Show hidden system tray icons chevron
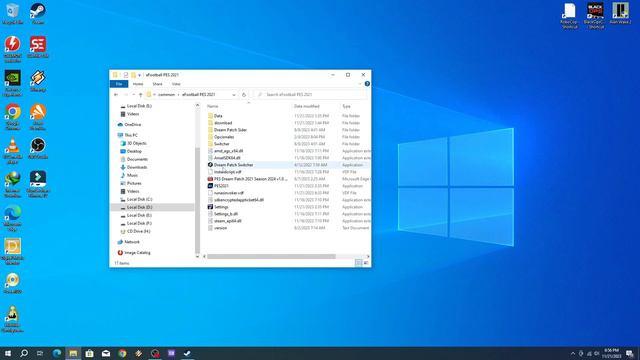The image size is (640, 360). click(573, 353)
